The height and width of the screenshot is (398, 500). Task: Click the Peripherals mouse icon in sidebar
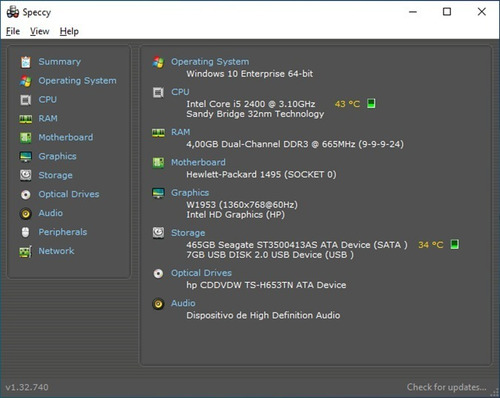point(26,232)
